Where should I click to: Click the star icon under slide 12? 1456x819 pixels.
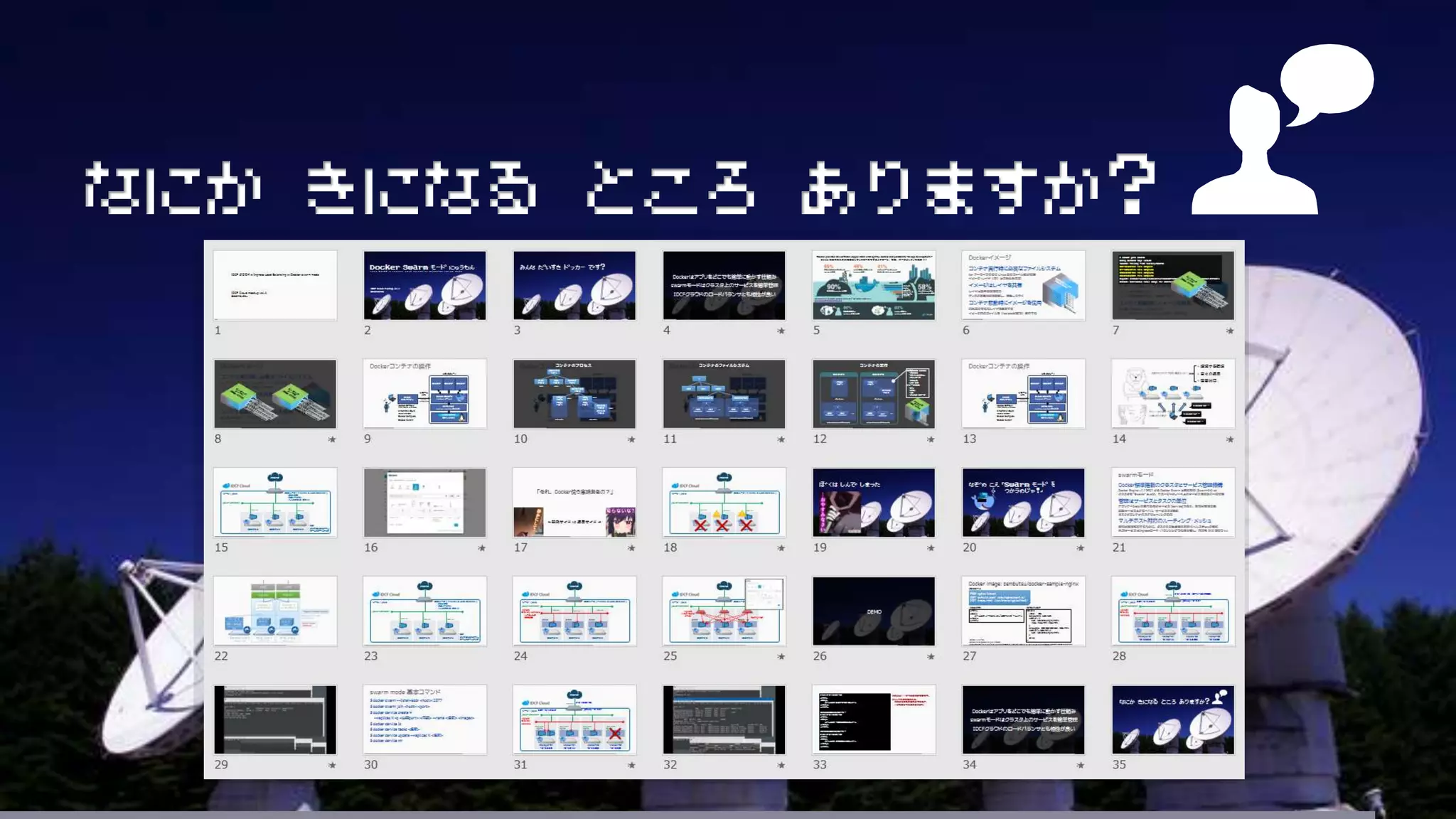click(931, 439)
